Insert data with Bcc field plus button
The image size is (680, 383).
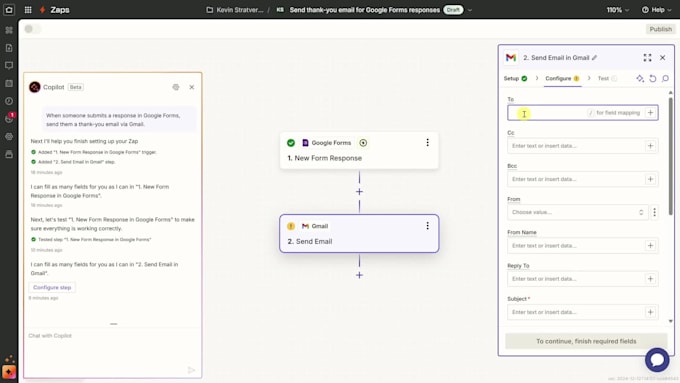(x=650, y=179)
